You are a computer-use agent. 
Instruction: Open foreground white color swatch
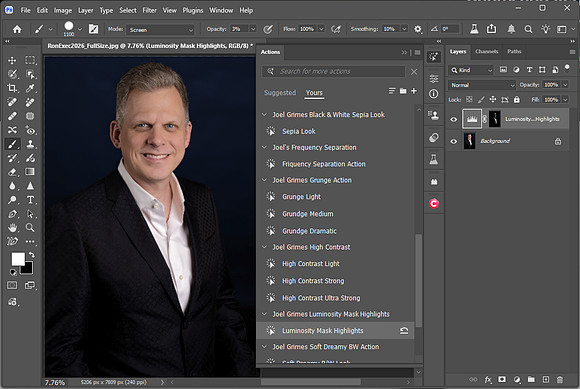pos(17,258)
